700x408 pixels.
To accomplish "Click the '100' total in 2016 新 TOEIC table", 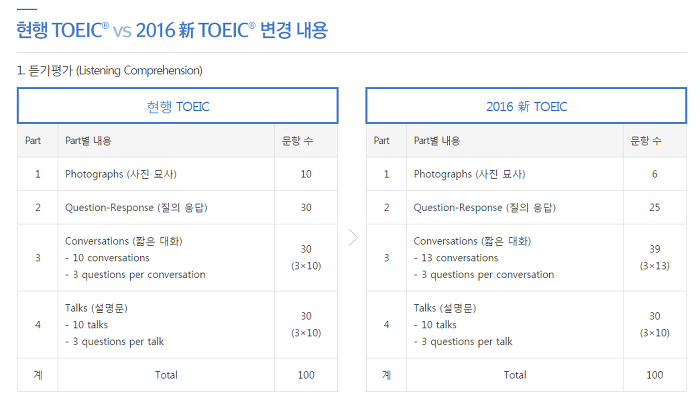I will pyautogui.click(x=654, y=375).
